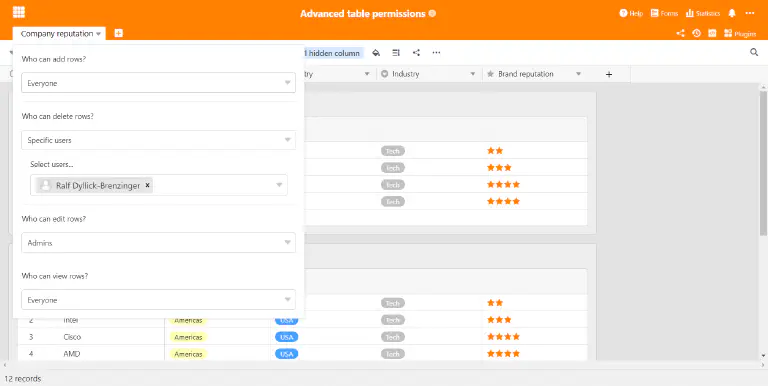Image resolution: width=768 pixels, height=386 pixels.
Task: Open the app grid menu icon
Action: [19, 12]
